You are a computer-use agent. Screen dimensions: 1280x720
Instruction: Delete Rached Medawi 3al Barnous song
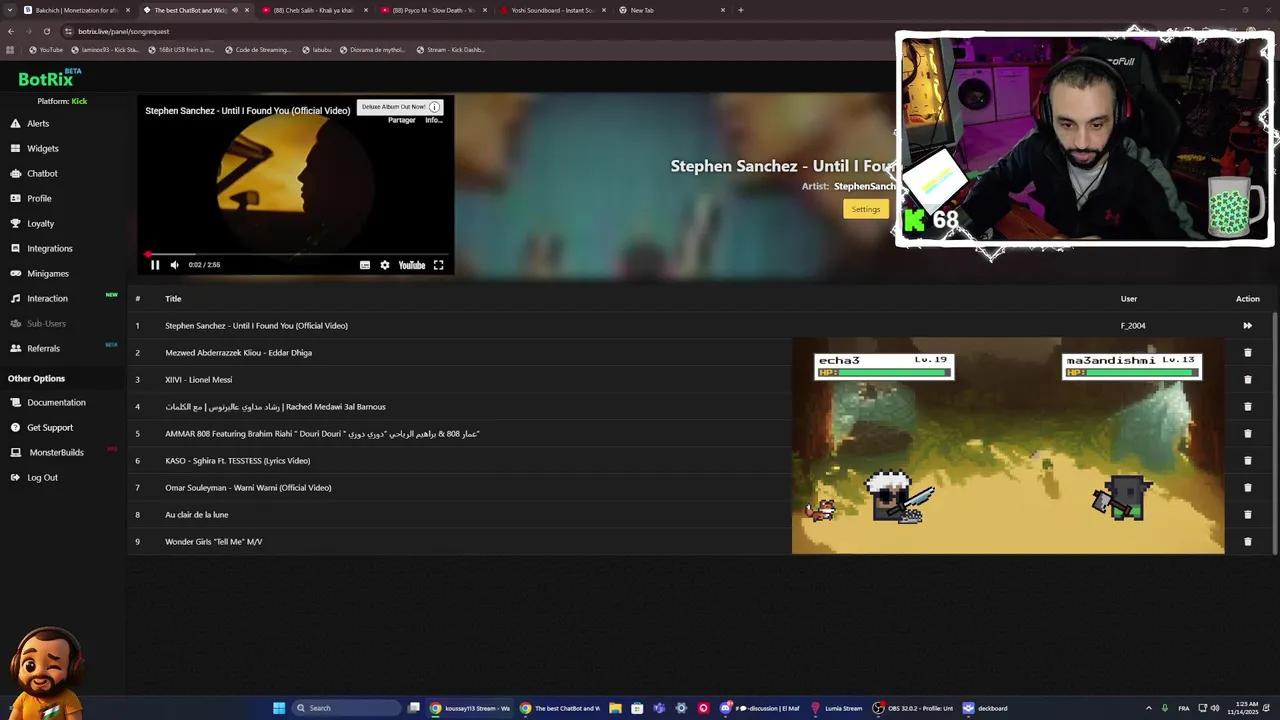click(1247, 406)
